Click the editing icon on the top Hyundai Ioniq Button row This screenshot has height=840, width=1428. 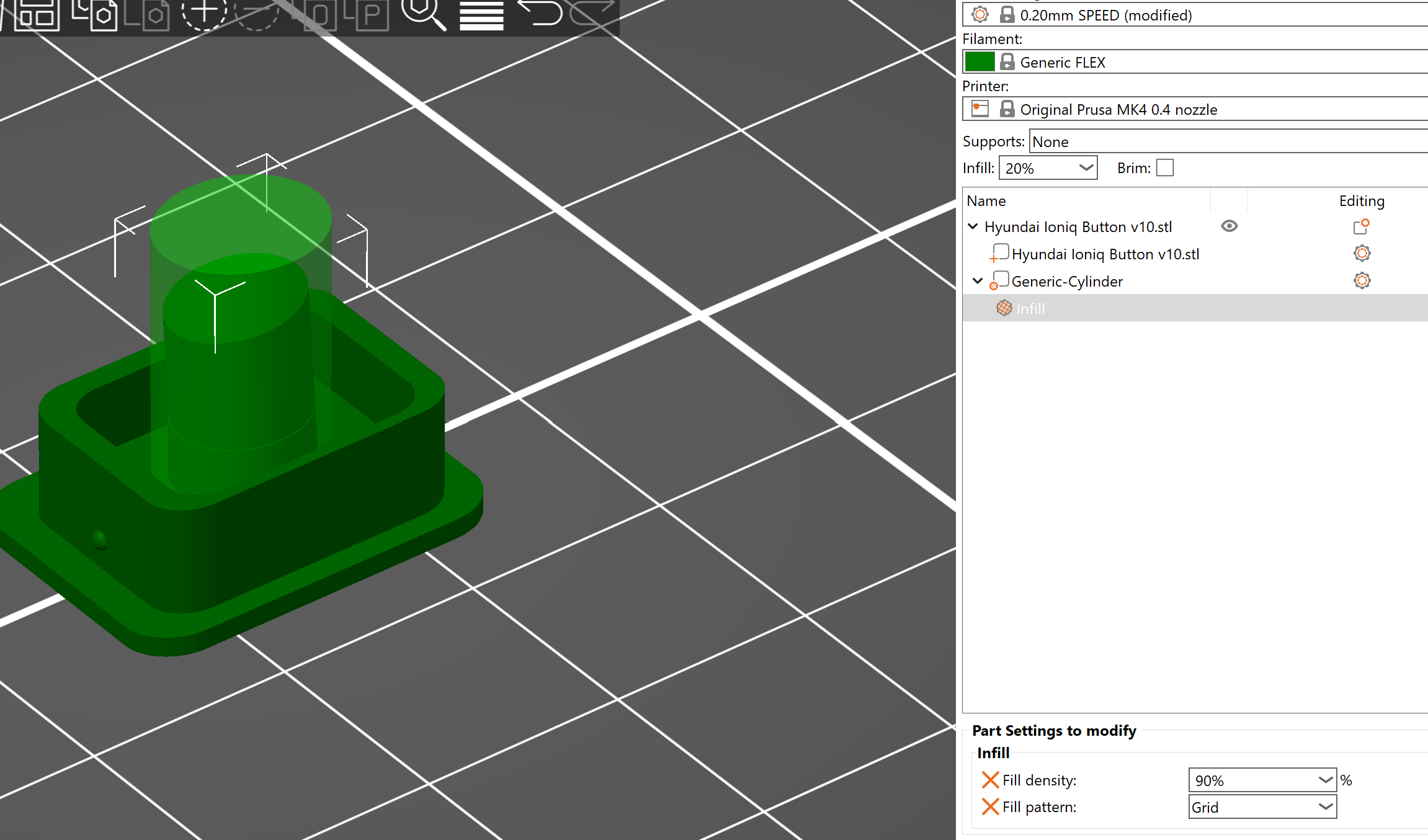pyautogui.click(x=1361, y=227)
